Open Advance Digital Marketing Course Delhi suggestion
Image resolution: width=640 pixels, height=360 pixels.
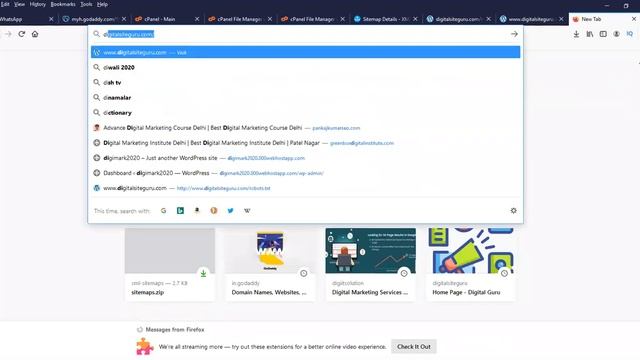(305, 128)
